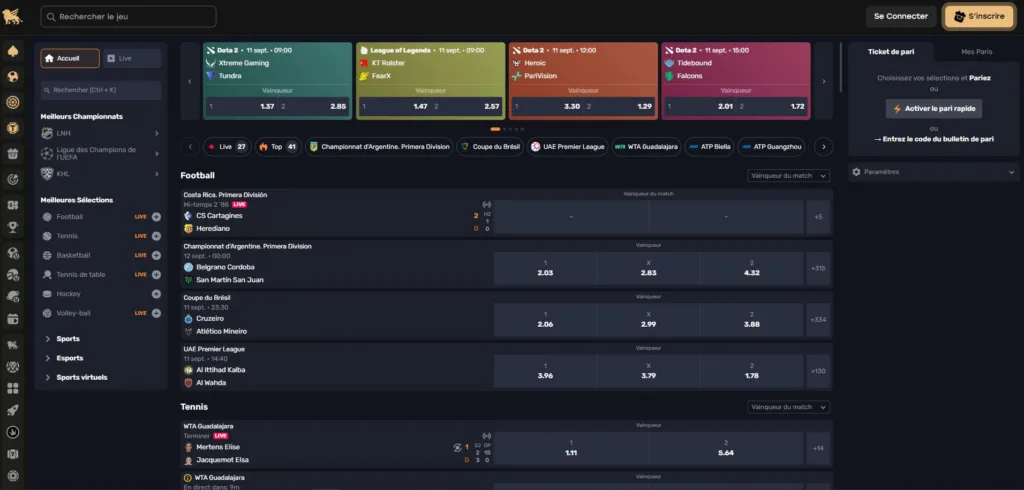1024x490 pixels.
Task: Advance featured matches carousel with right arrow
Action: 824,82
